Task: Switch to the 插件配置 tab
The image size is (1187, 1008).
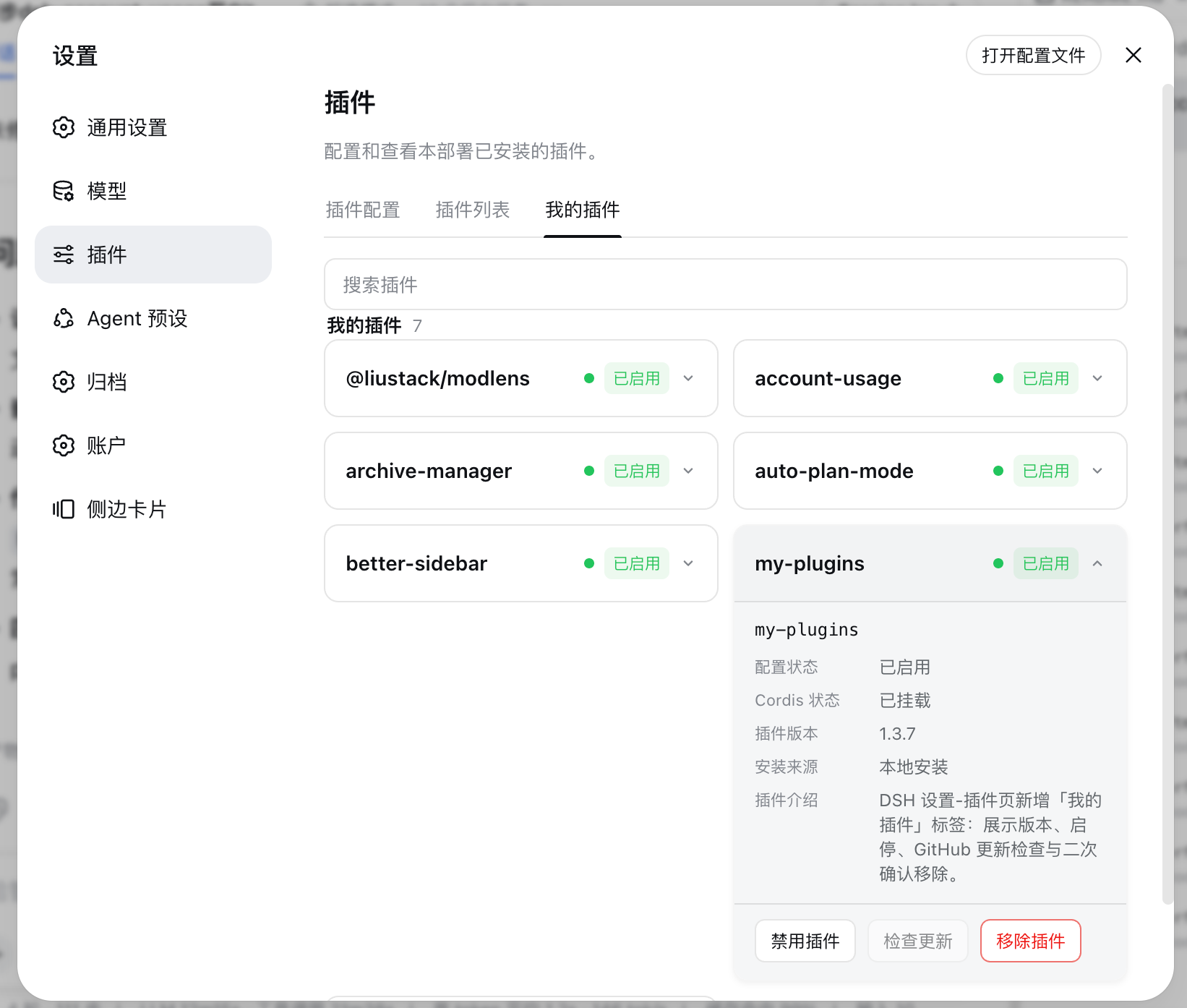Action: (363, 210)
